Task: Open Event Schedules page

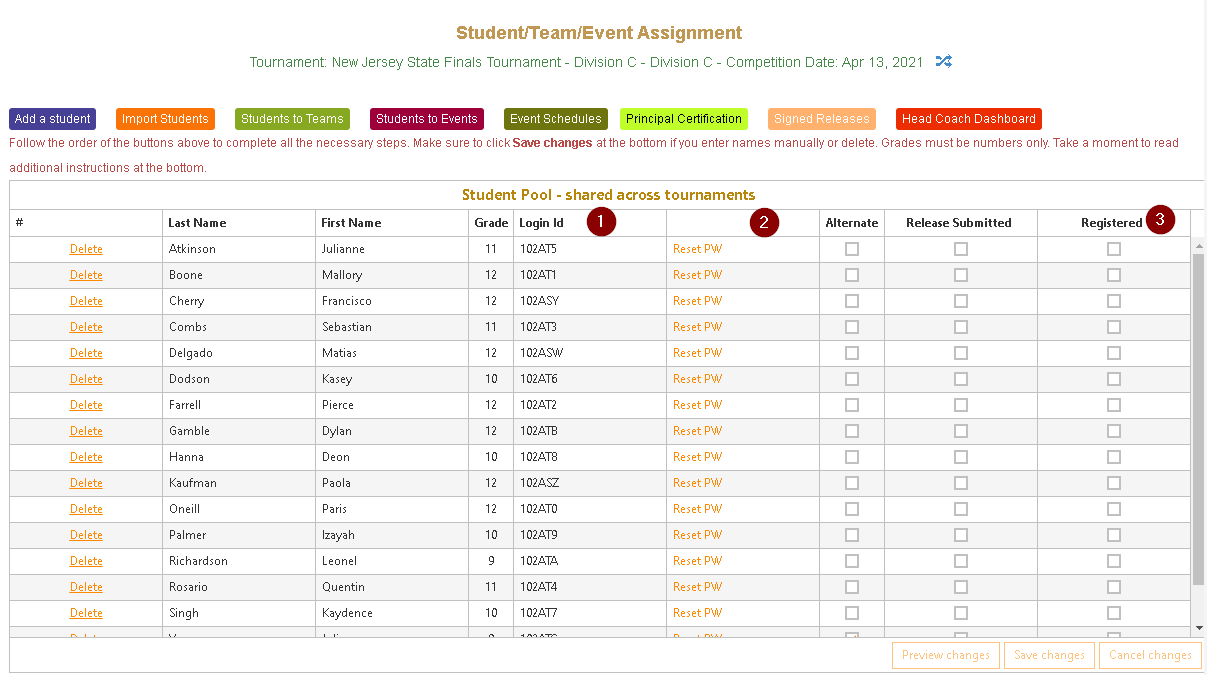Action: pos(555,119)
